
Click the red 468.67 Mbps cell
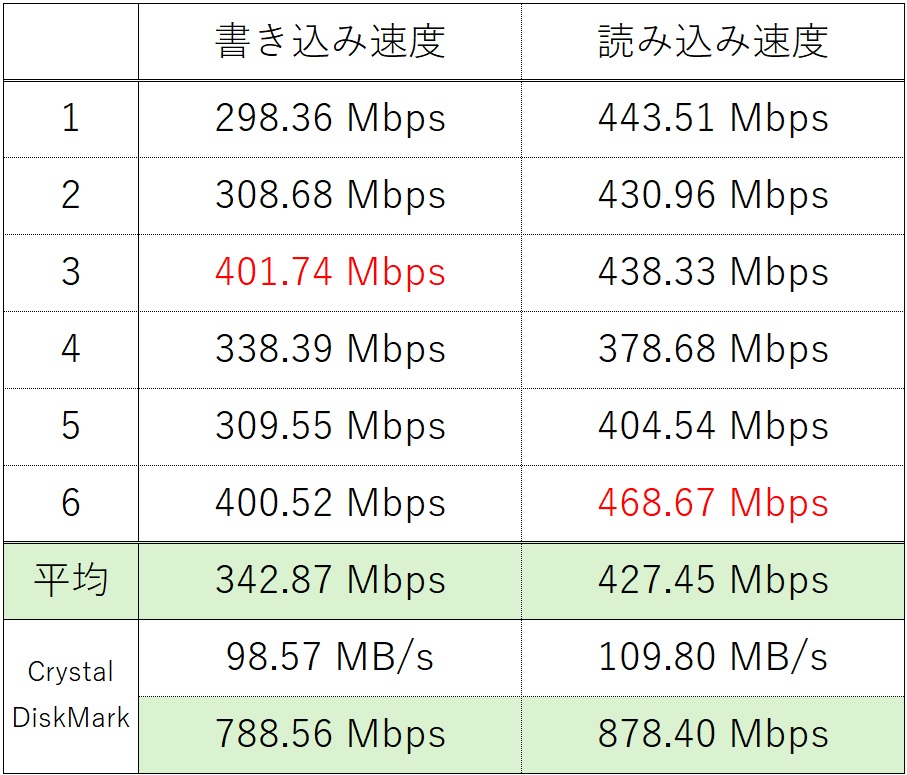[713, 503]
